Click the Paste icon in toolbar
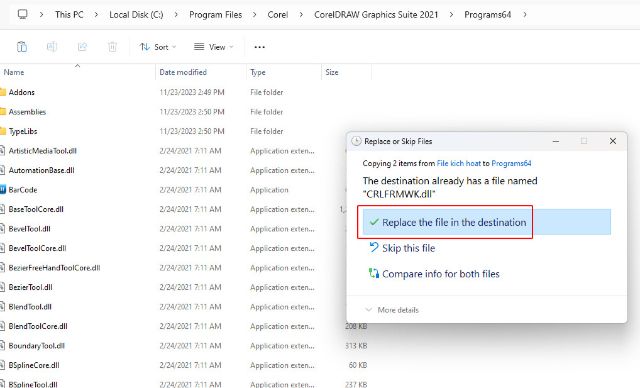 pos(22,47)
